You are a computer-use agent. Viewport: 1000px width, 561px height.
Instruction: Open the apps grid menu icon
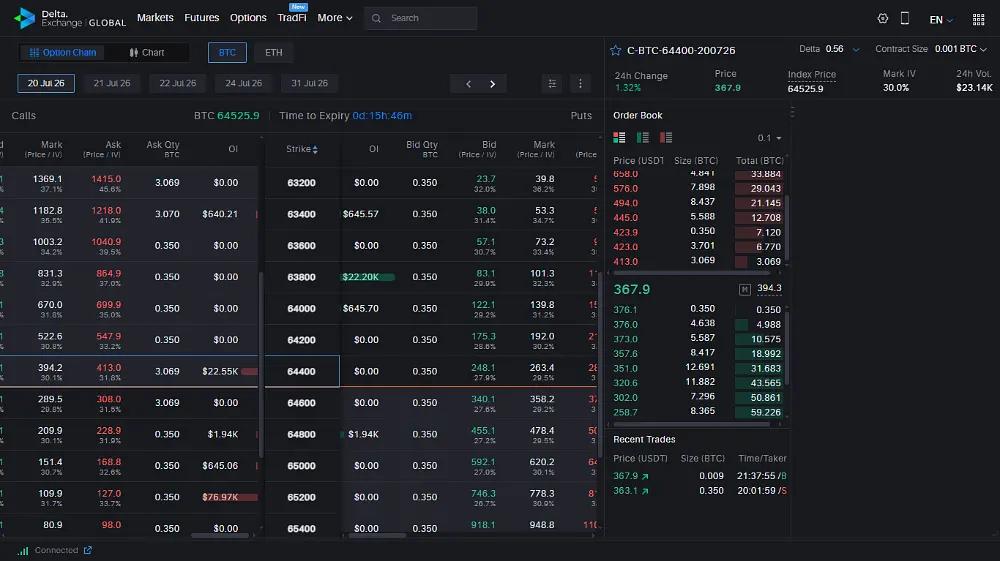[978, 19]
